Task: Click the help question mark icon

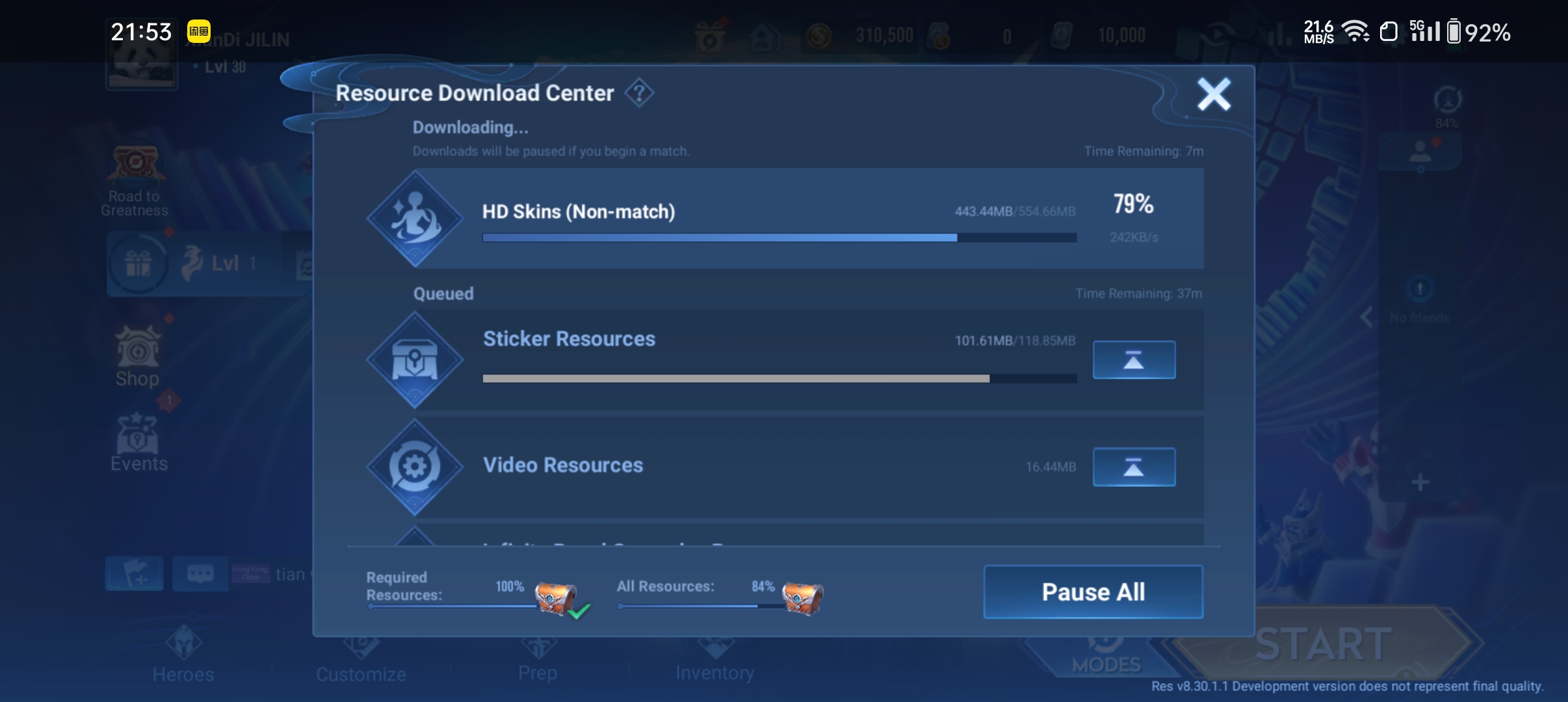Action: click(x=639, y=94)
